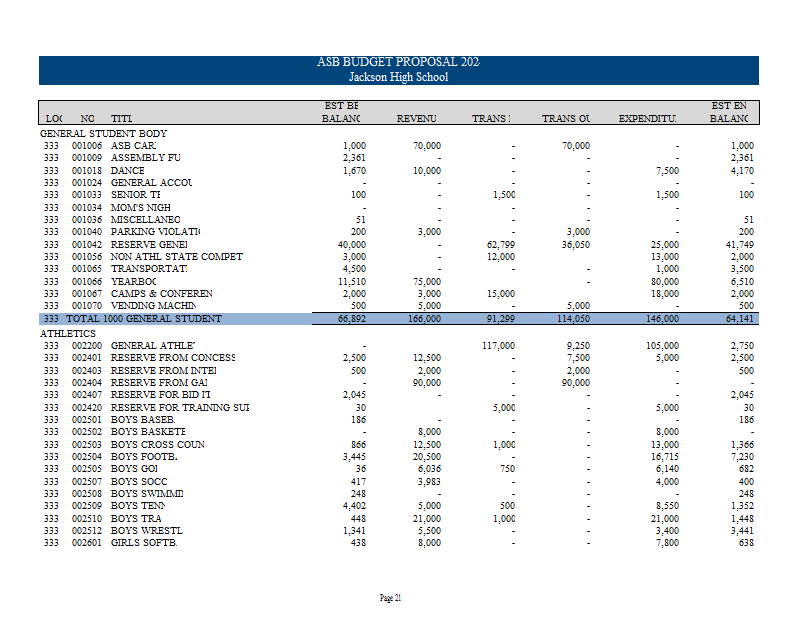
Task: Click the Page 21 footer text
Action: pyautogui.click(x=390, y=598)
